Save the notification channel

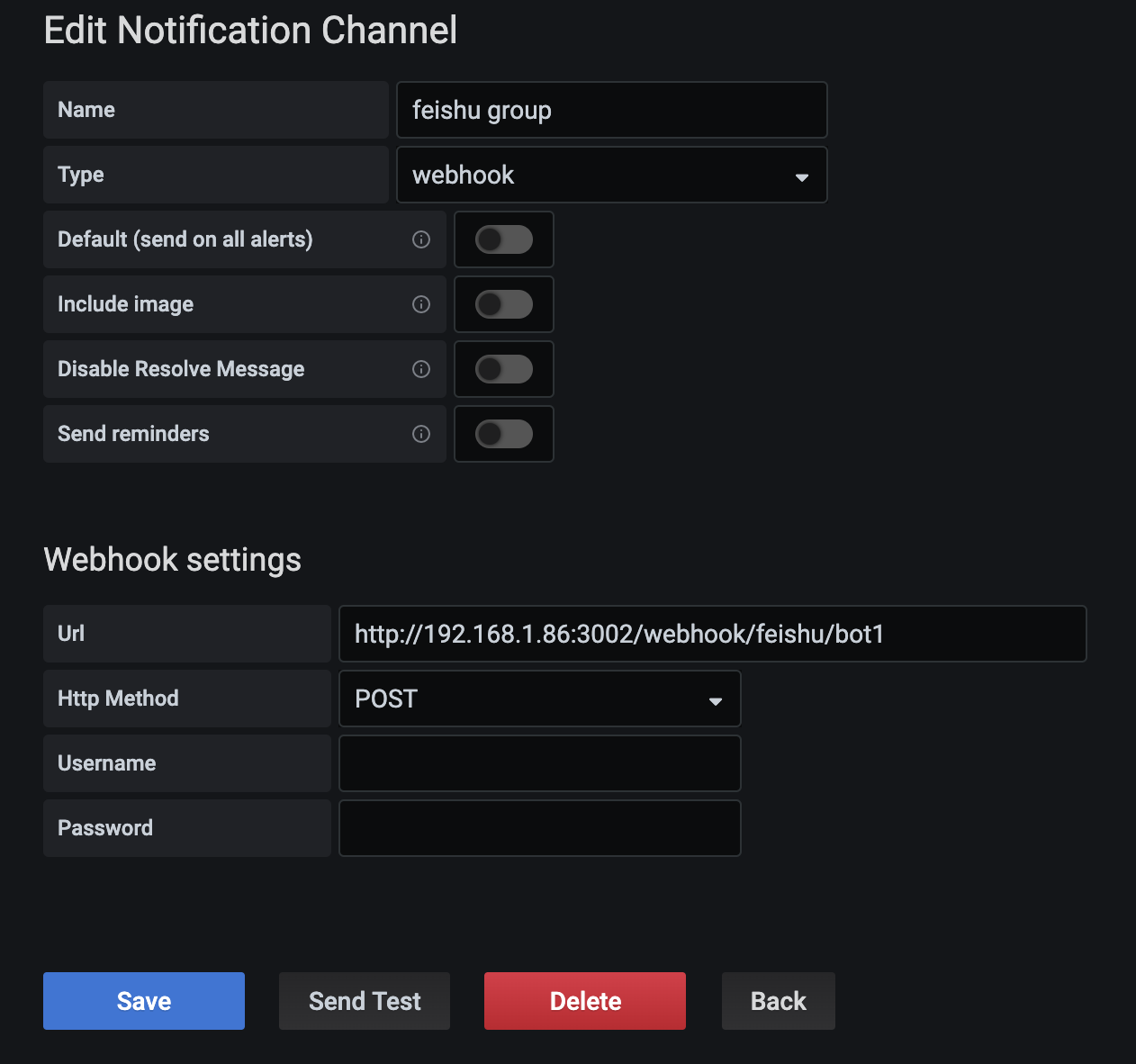click(144, 1001)
